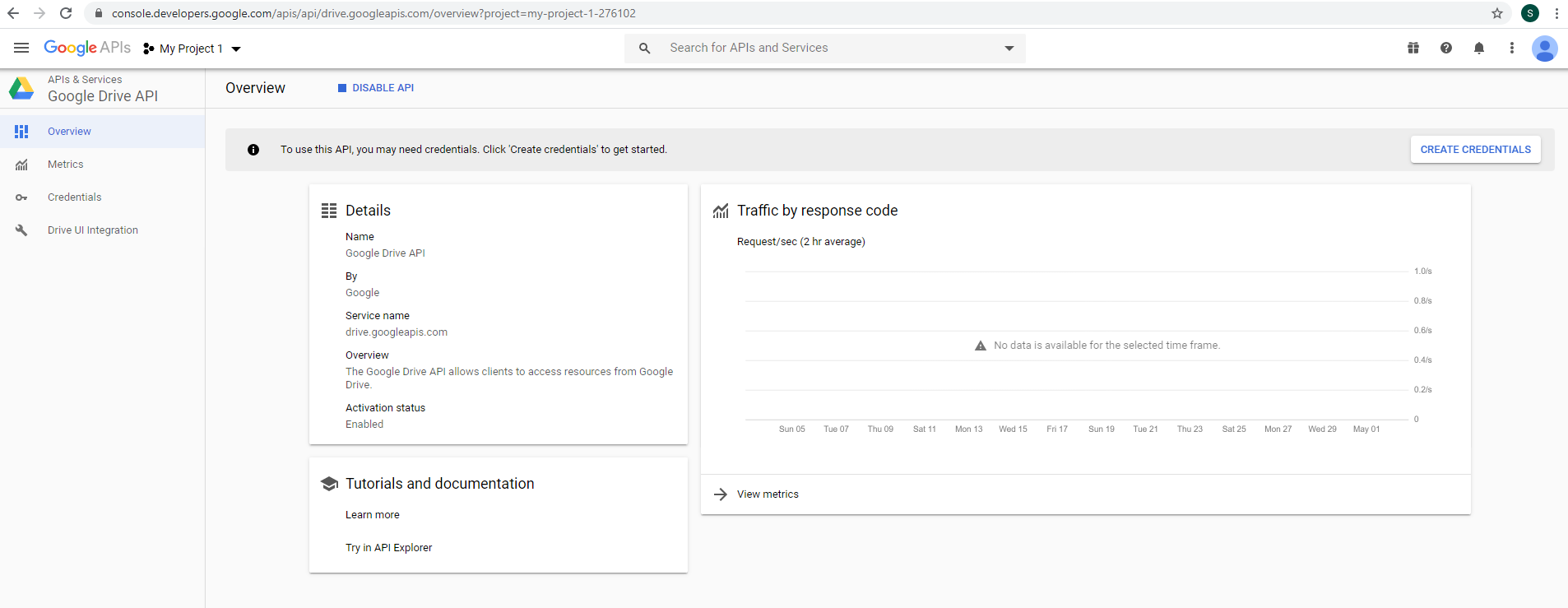Click the May 01 chart axis label
The width and height of the screenshot is (1568, 608).
(1366, 429)
